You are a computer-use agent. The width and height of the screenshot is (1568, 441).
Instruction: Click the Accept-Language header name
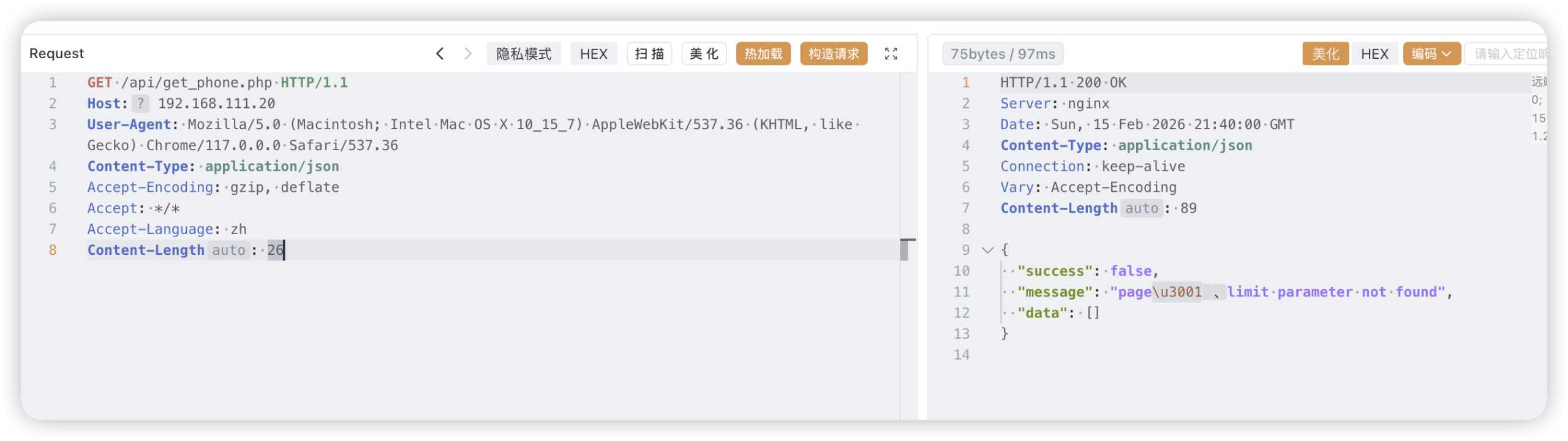[150, 229]
